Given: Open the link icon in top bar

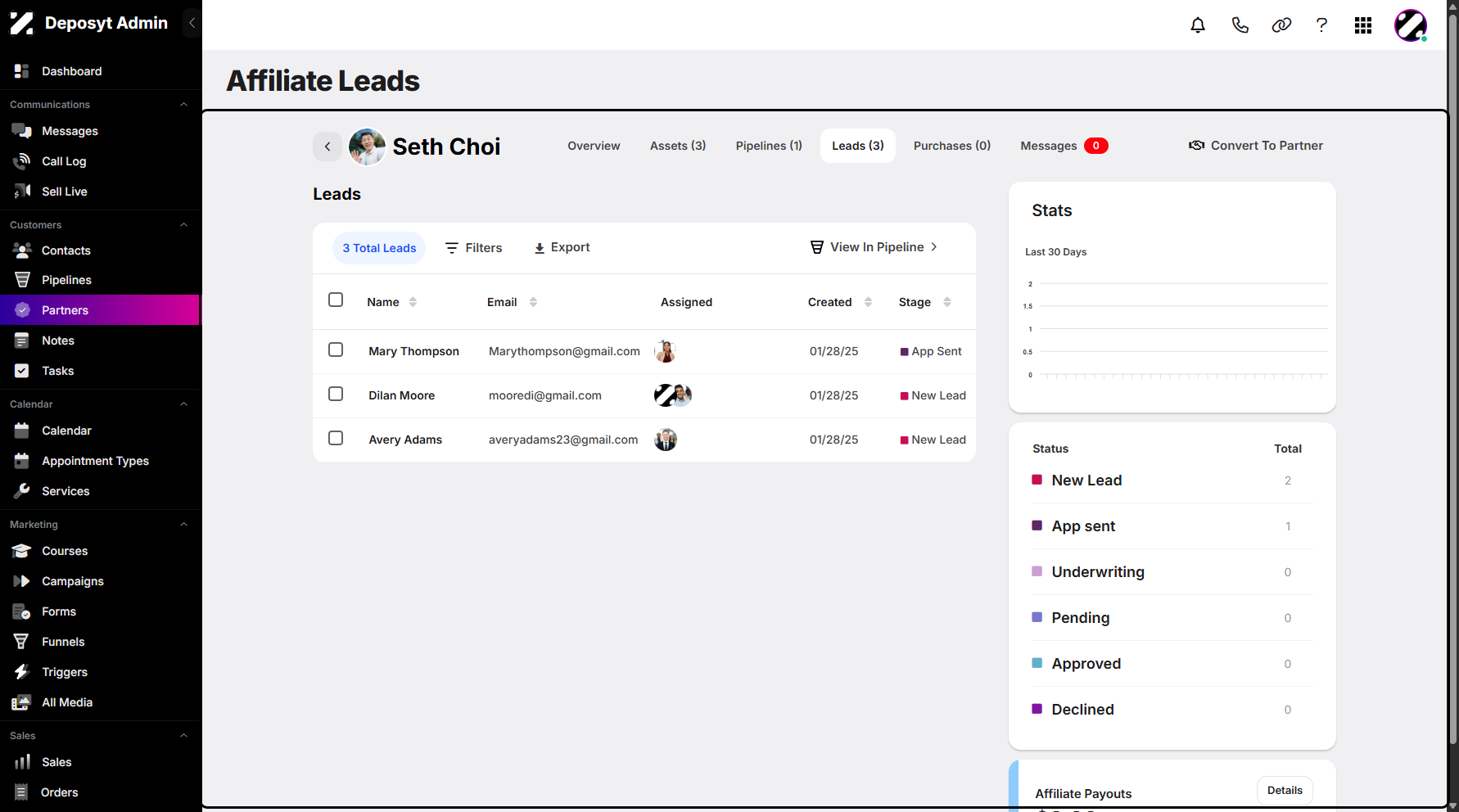Looking at the screenshot, I should point(1281,25).
